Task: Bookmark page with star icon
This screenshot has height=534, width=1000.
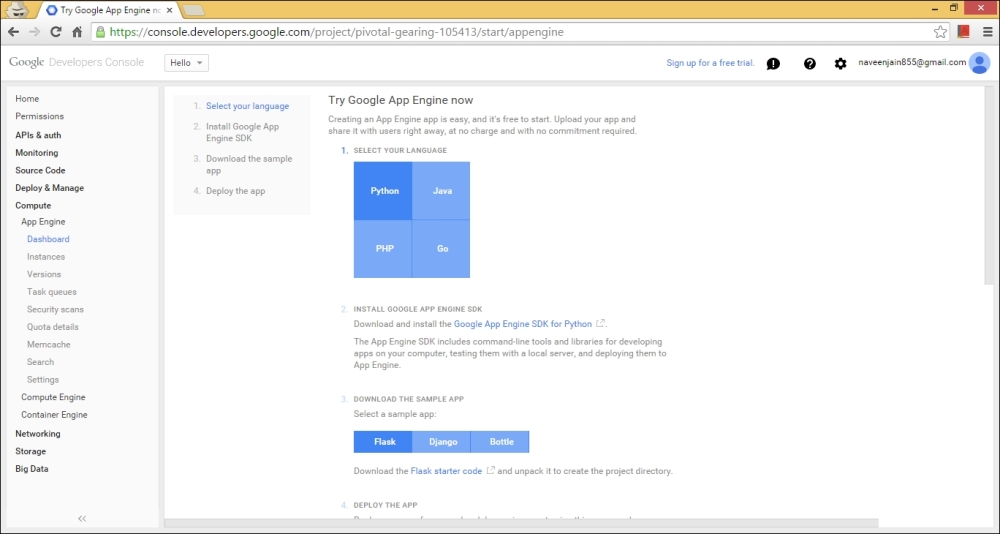Action: (940, 32)
